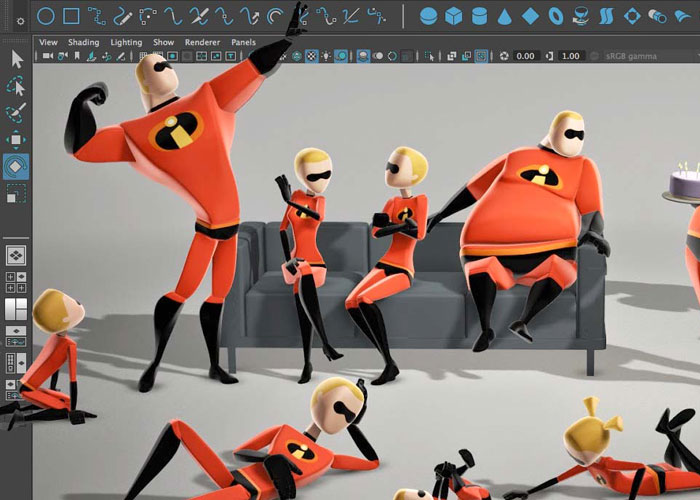Edit the exposure value 0.00

(x=525, y=56)
